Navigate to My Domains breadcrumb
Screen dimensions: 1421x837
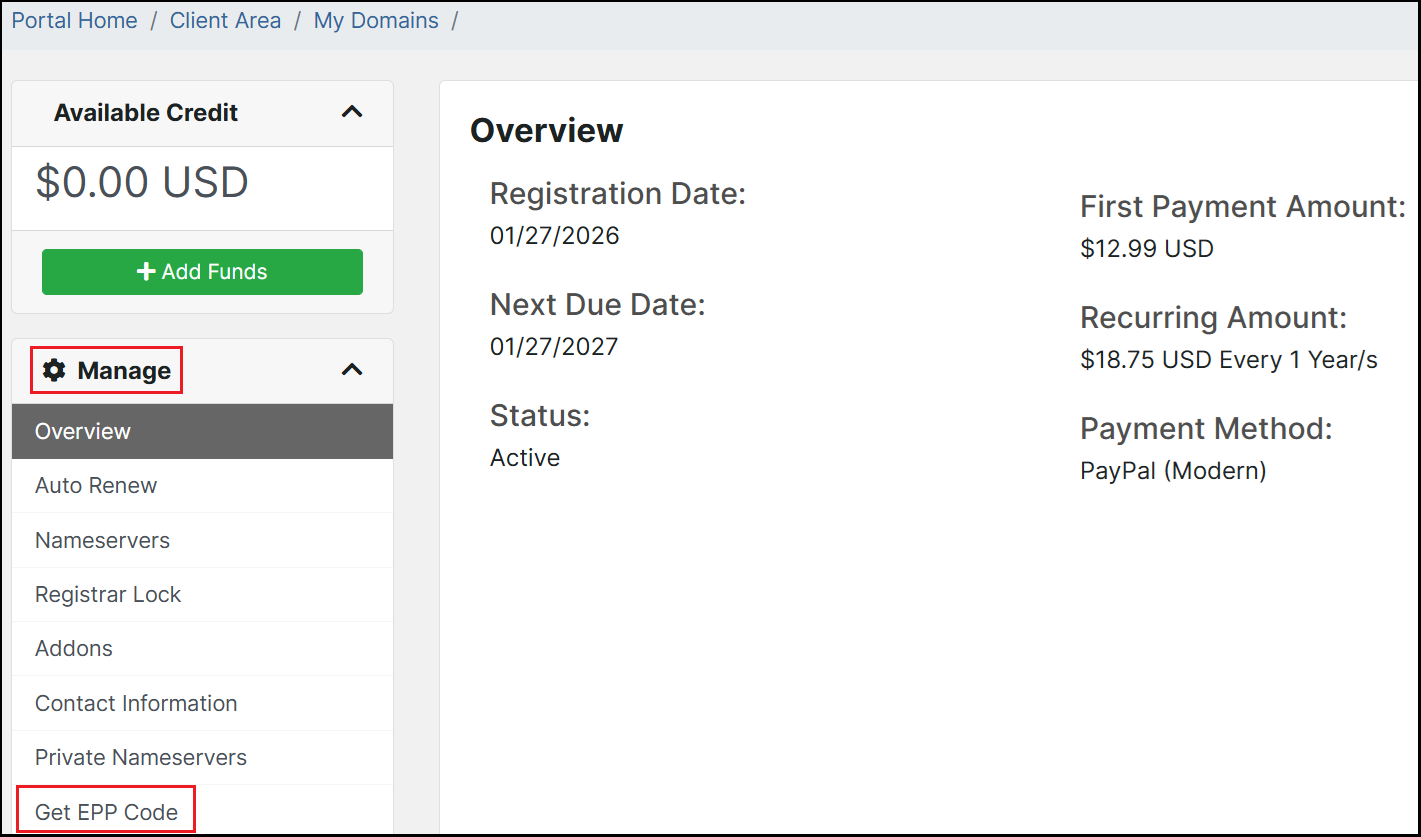tap(376, 21)
